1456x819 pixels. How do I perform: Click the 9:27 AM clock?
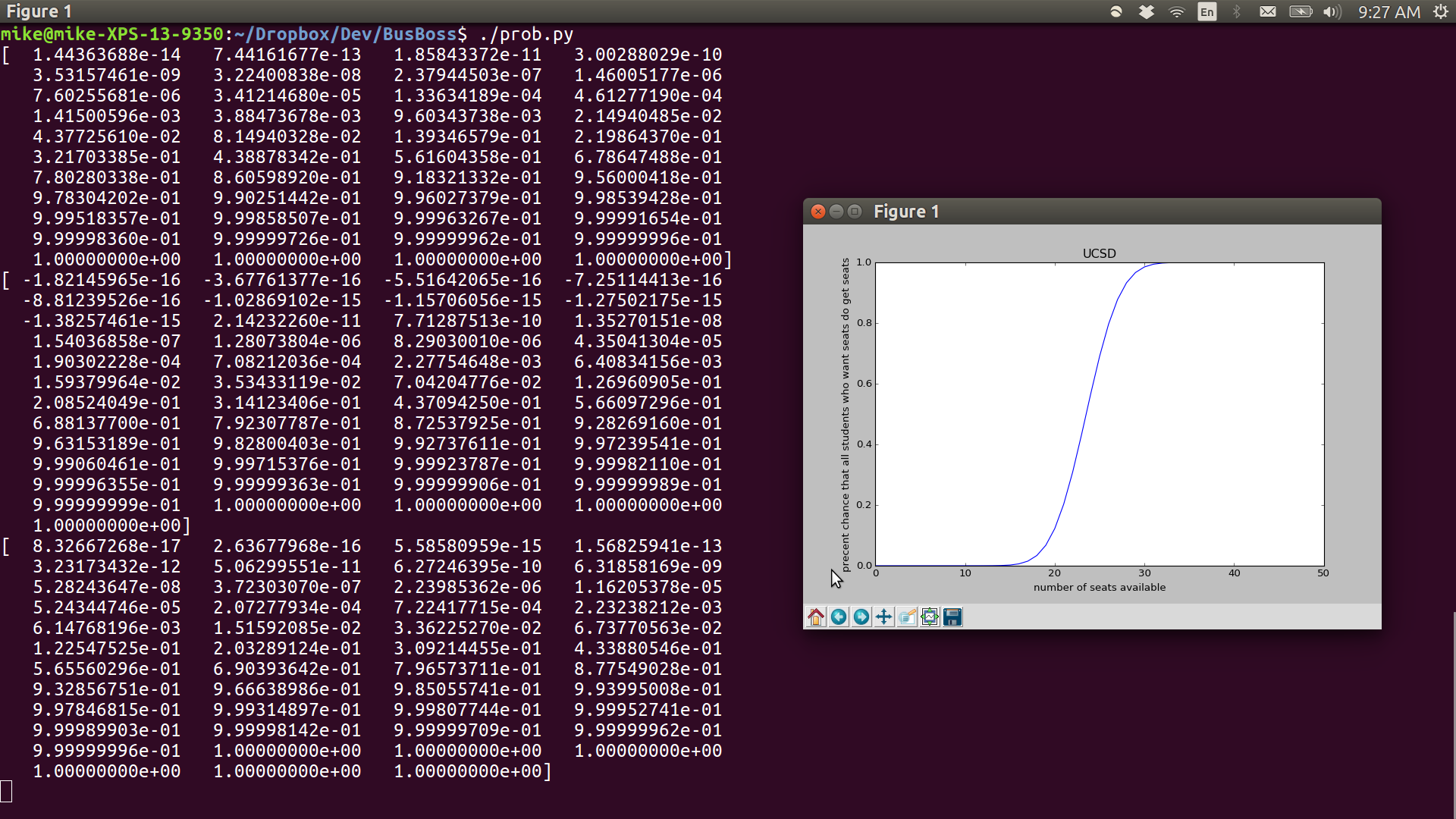1389,12
